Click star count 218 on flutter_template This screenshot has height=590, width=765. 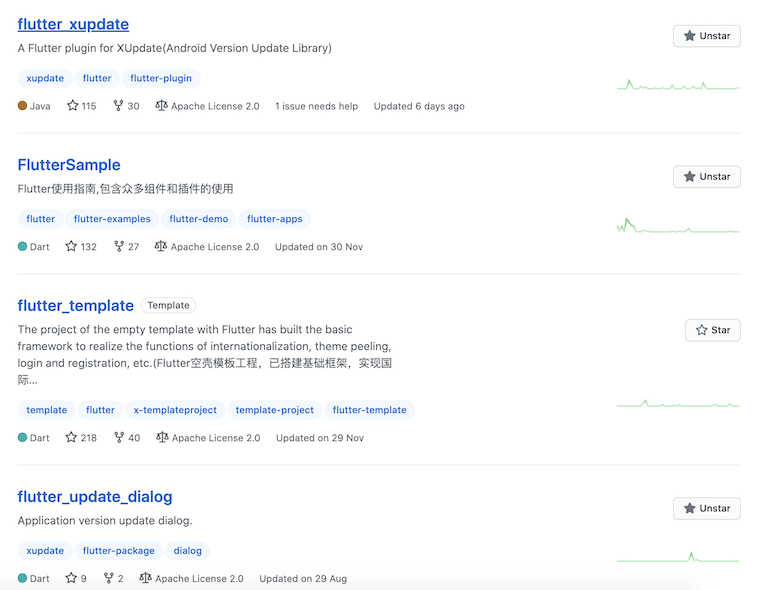click(x=81, y=438)
